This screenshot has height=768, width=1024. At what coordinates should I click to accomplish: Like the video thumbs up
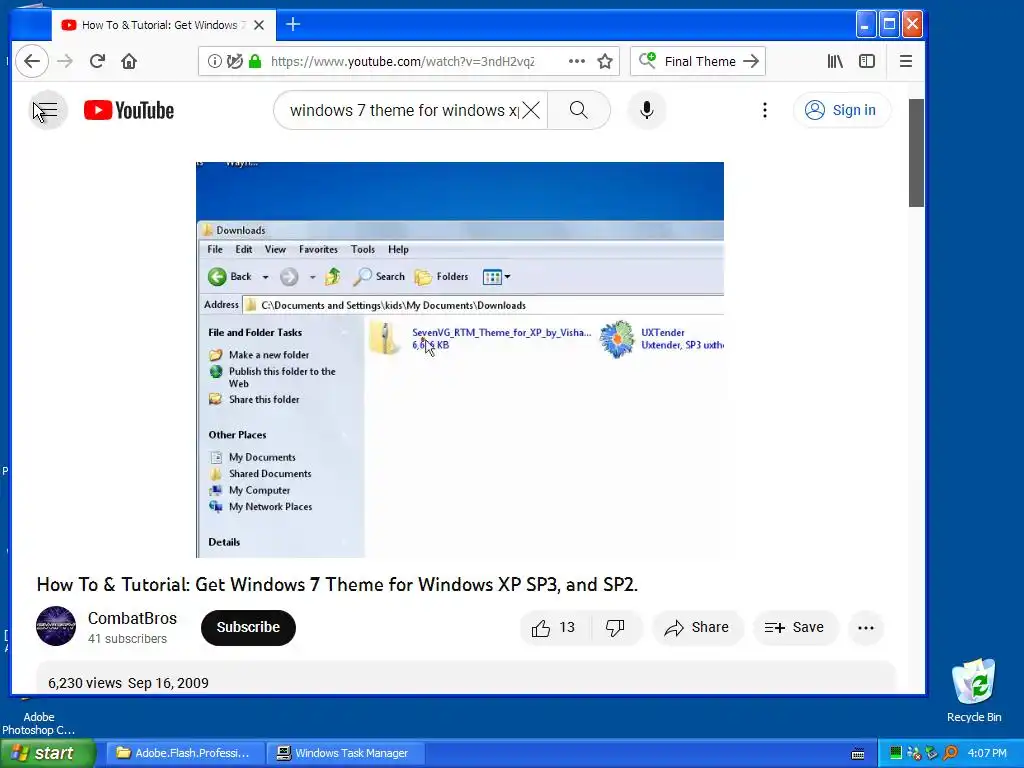(x=555, y=628)
